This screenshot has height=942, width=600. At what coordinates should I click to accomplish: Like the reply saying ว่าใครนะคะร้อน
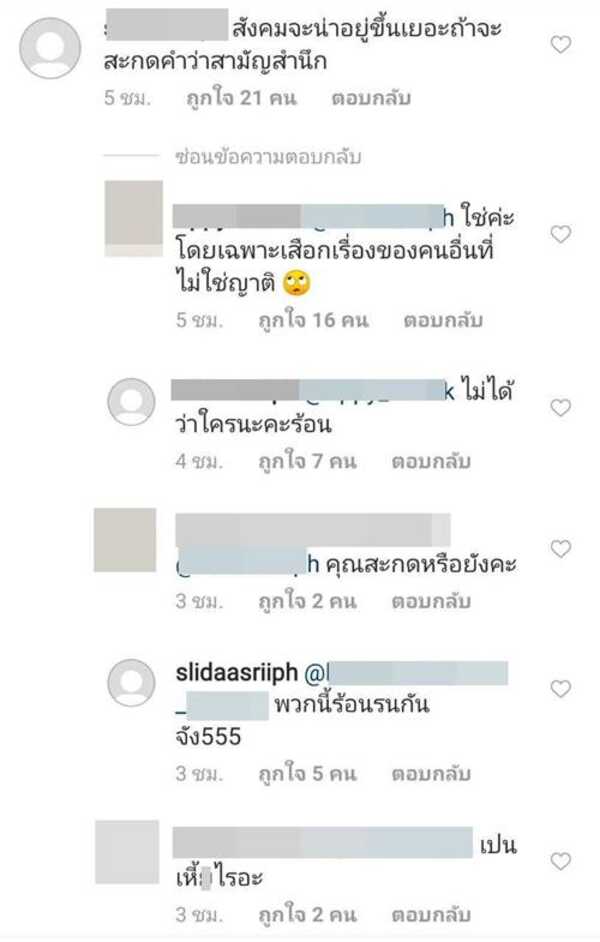point(561,408)
